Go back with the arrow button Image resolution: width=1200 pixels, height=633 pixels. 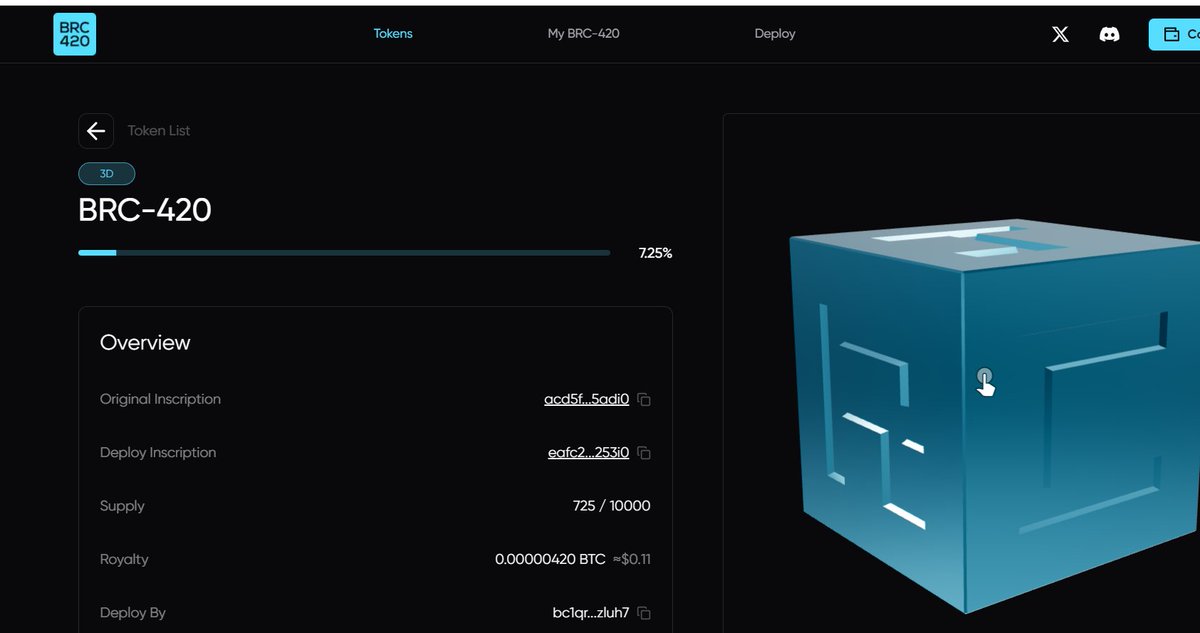[96, 131]
